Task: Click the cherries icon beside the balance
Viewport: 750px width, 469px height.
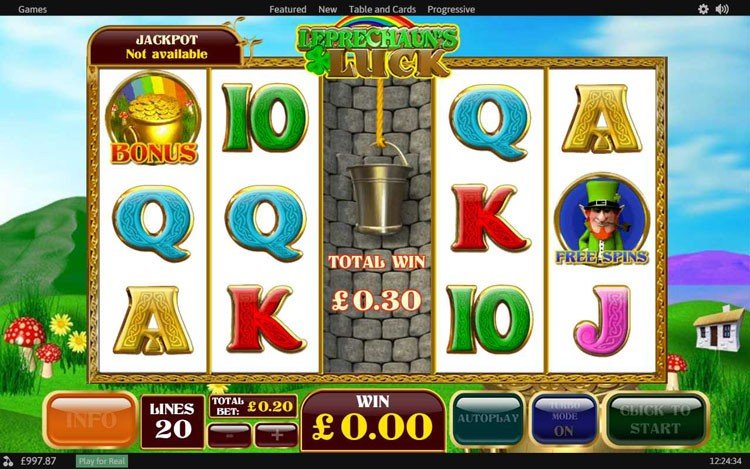Action: pyautogui.click(x=8, y=461)
